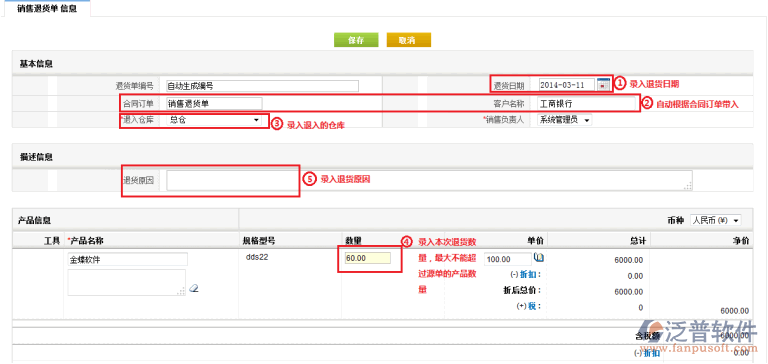Focus the 退货单编号 input field

[x=262, y=86]
